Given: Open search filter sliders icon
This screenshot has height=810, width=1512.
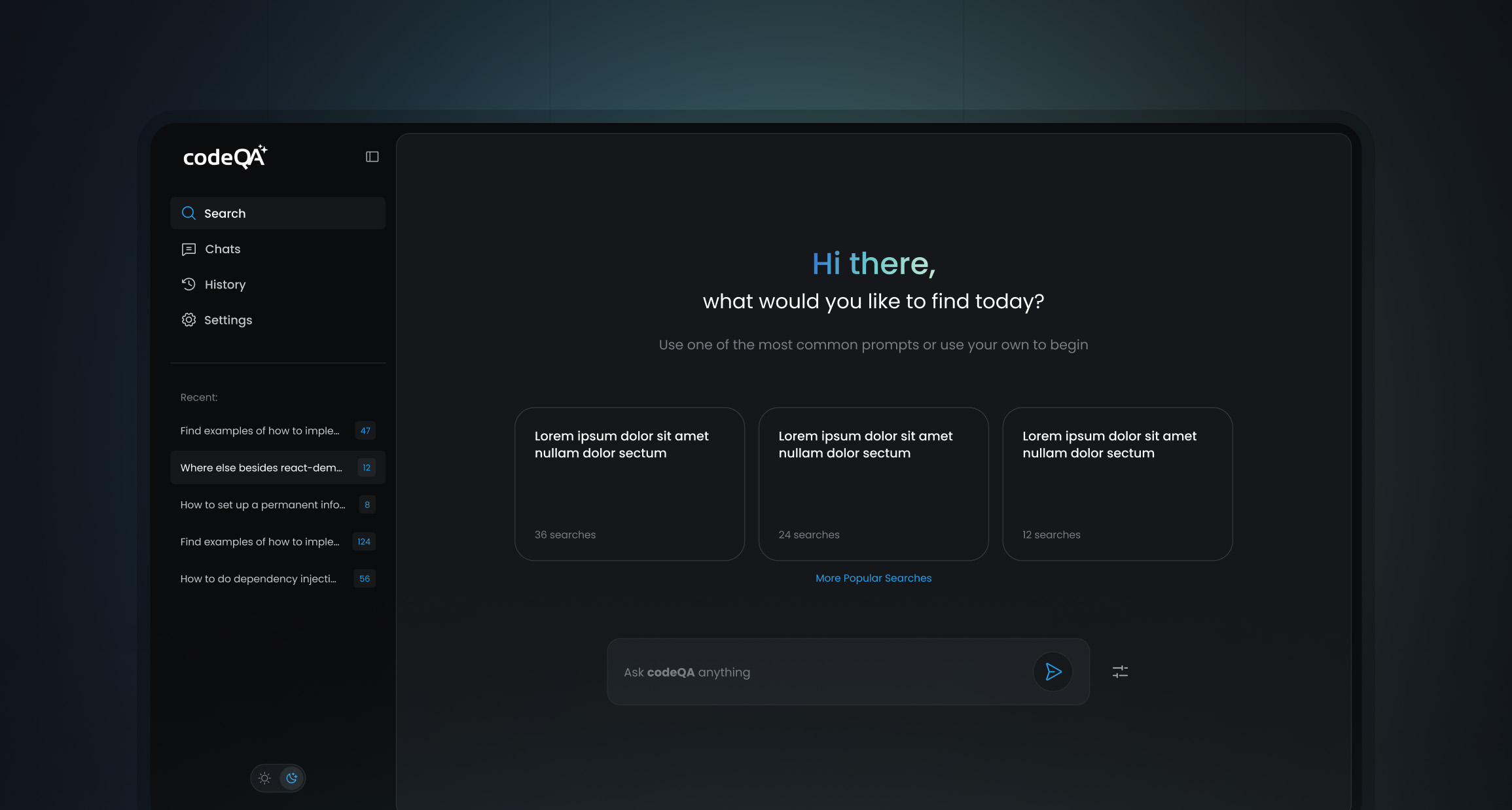Looking at the screenshot, I should pos(1120,672).
